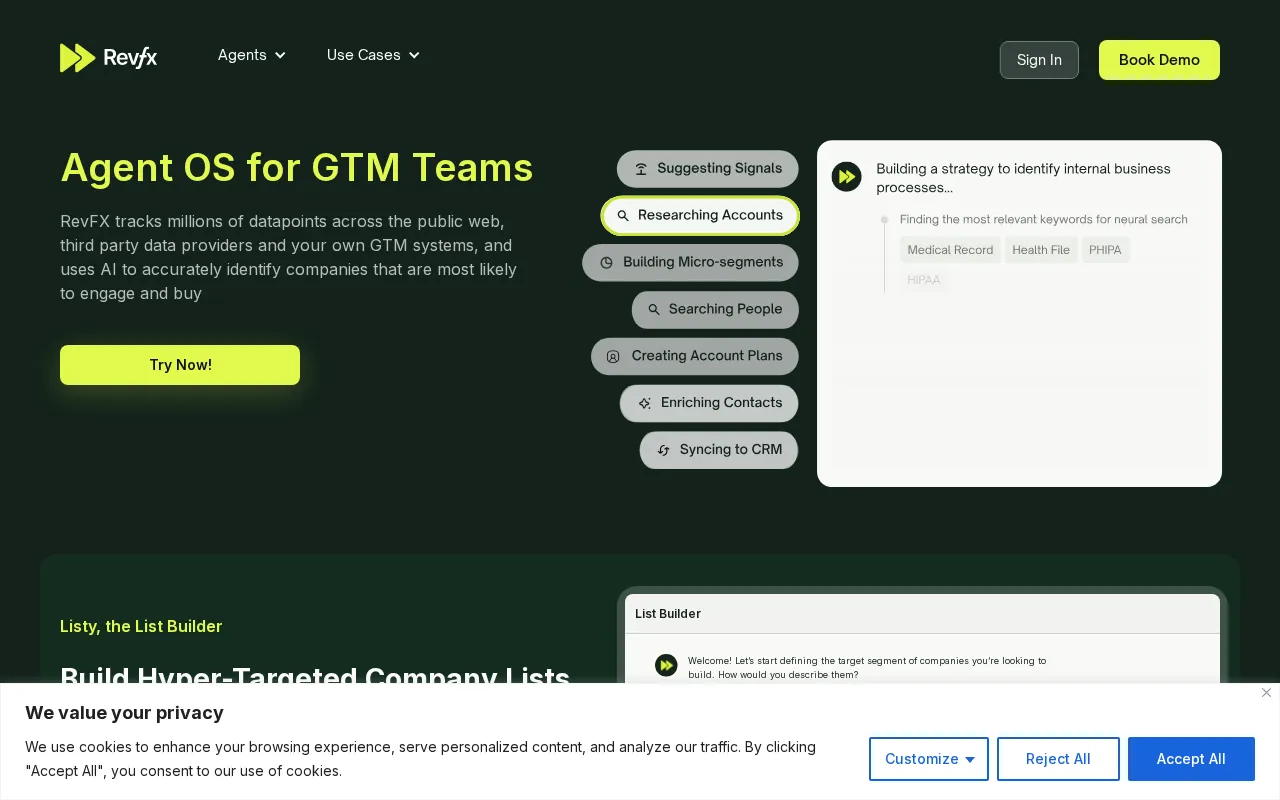Click the Enriching Contacts sparkle icon
This screenshot has height=800, width=1280.
pos(645,403)
